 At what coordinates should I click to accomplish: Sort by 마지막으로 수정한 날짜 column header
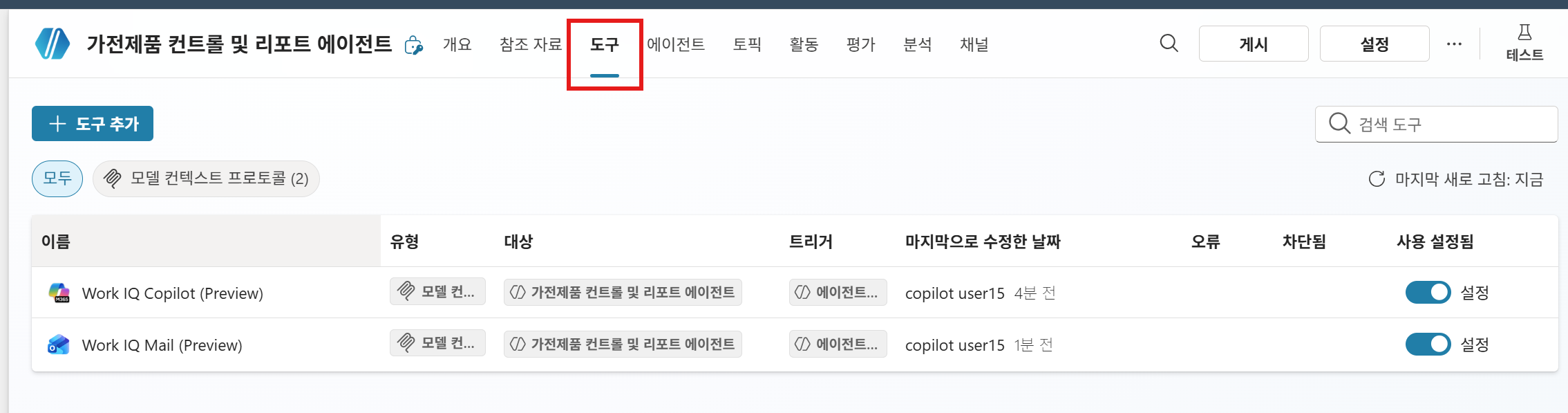[983, 241]
